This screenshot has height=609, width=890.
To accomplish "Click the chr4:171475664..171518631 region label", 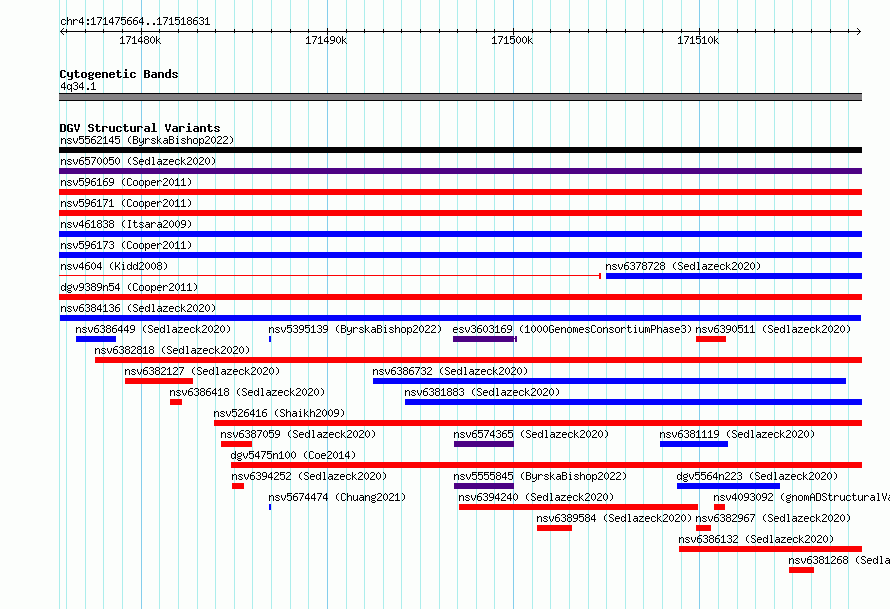I will [135, 22].
